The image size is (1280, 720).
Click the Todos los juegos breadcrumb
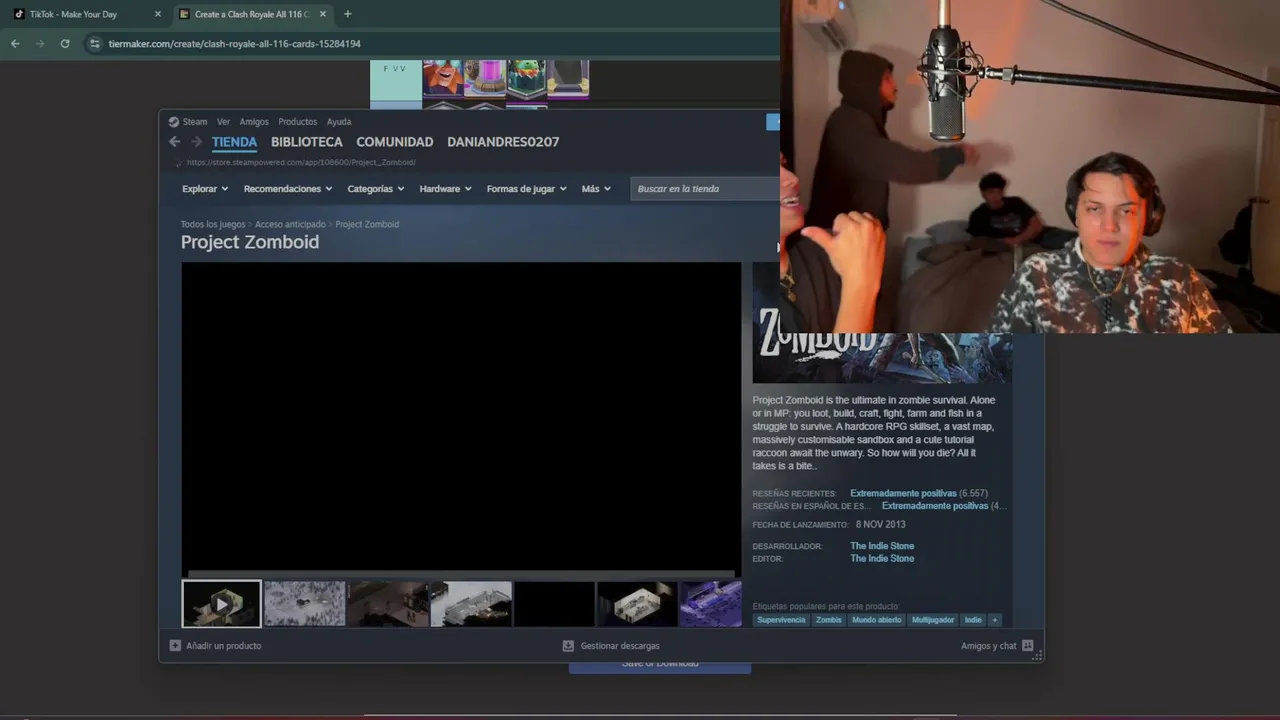[x=213, y=224]
